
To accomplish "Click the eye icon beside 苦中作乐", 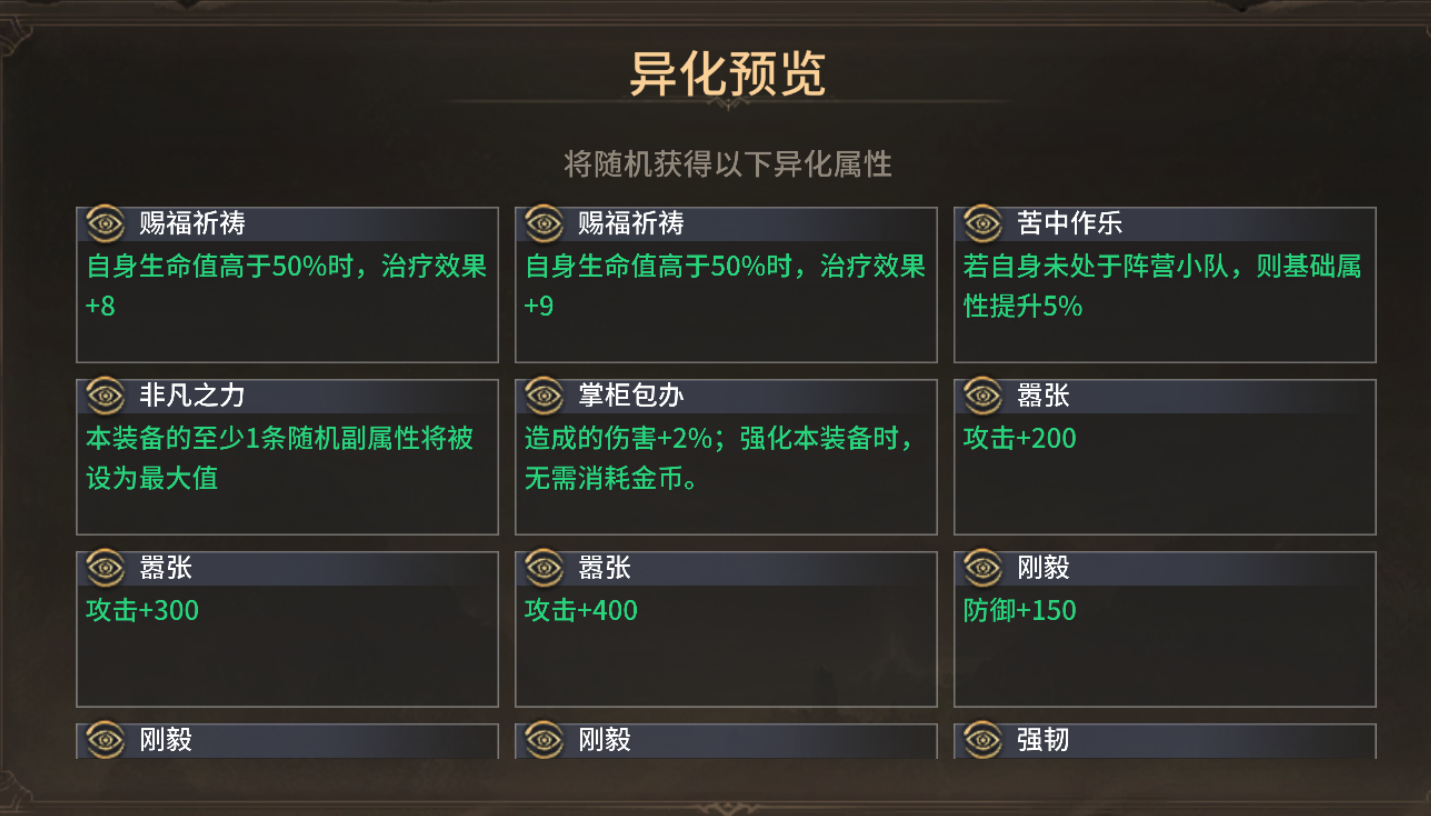I will pos(981,223).
